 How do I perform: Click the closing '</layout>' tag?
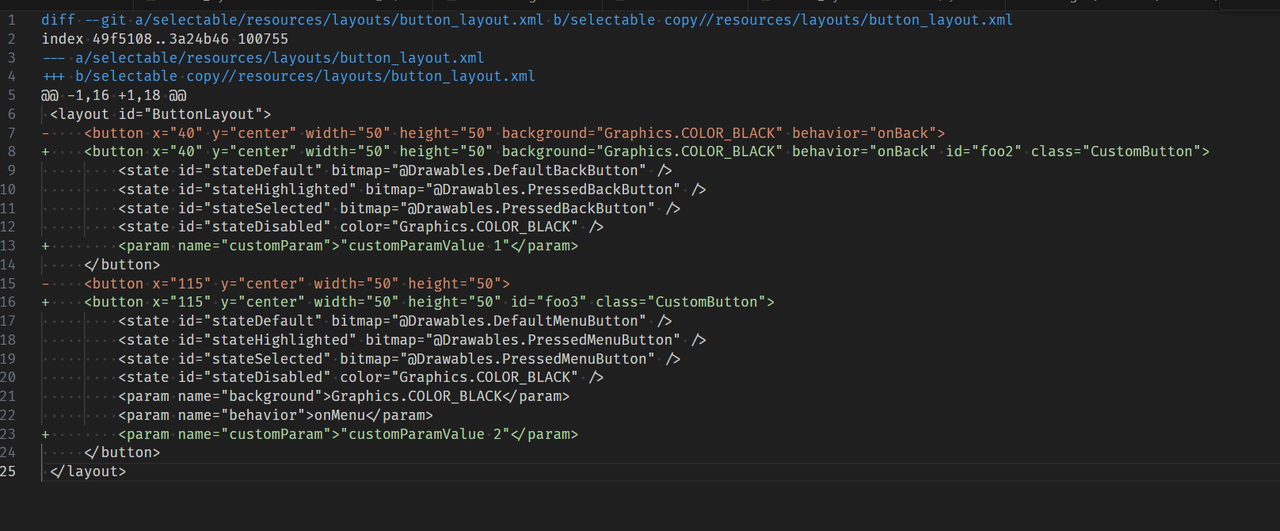click(88, 470)
